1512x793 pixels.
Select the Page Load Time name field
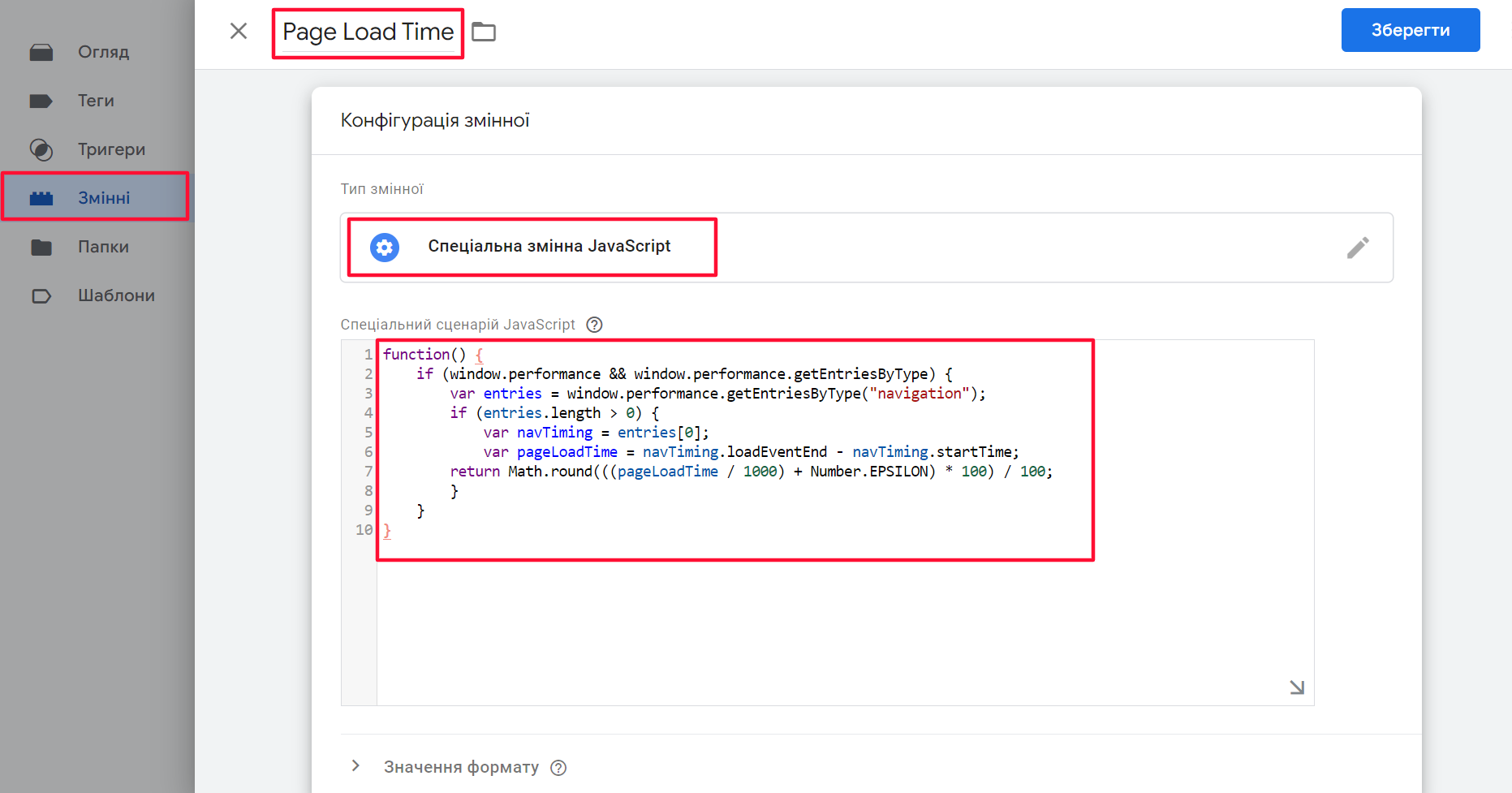point(367,32)
